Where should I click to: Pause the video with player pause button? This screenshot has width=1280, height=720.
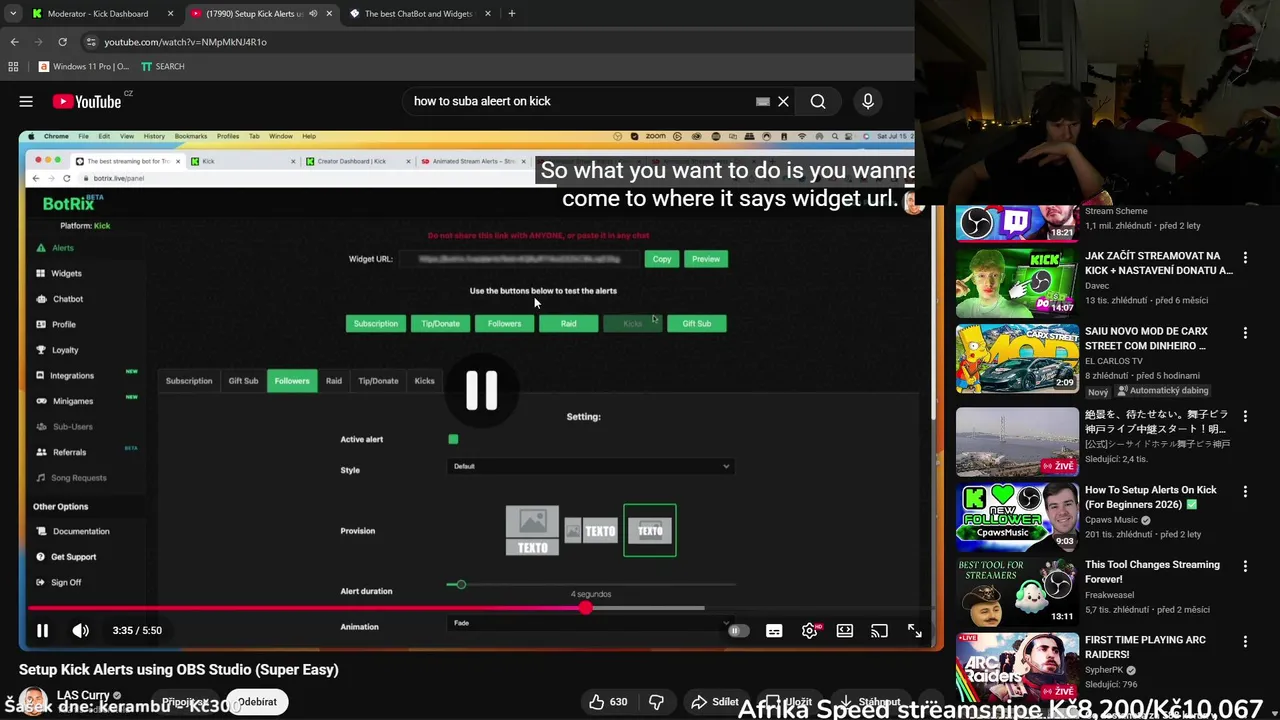pos(42,630)
